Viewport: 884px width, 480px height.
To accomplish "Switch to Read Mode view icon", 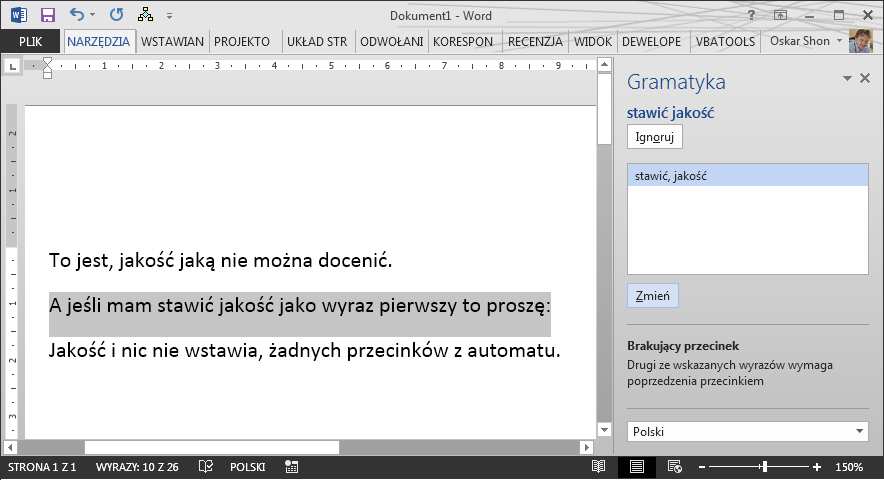I will [x=598, y=466].
